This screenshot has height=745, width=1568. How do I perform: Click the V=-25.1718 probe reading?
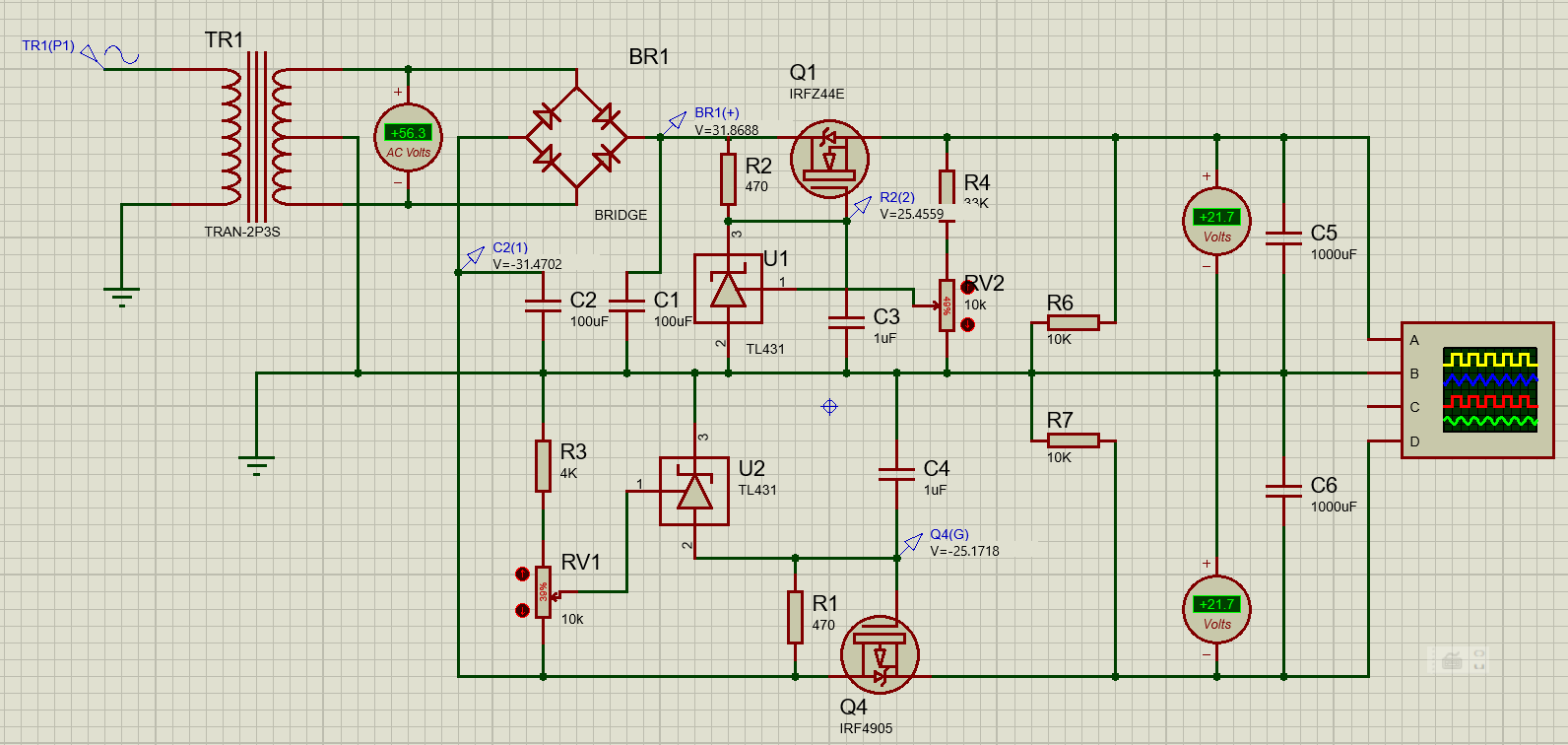point(965,551)
